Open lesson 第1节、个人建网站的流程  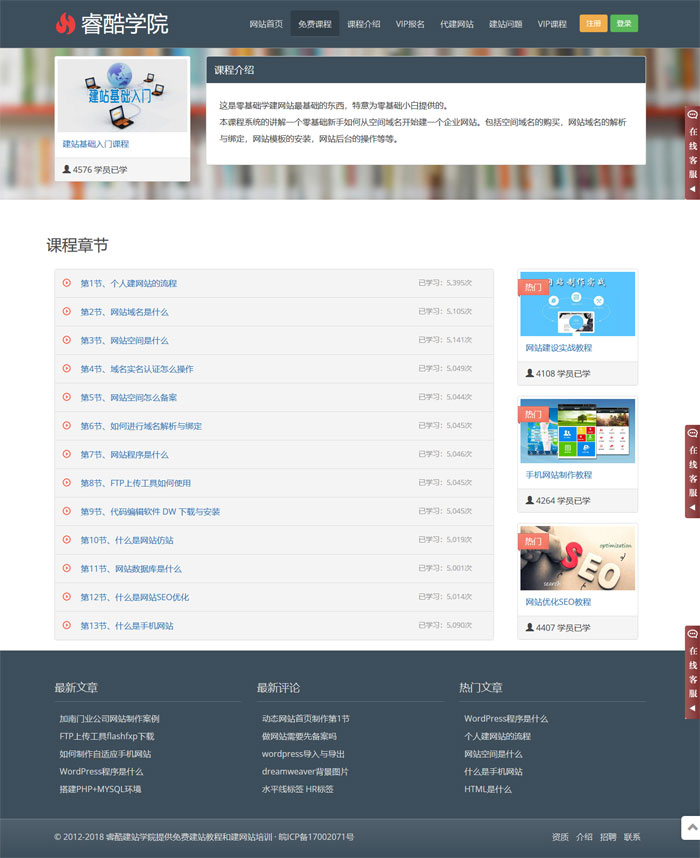[x=129, y=283]
